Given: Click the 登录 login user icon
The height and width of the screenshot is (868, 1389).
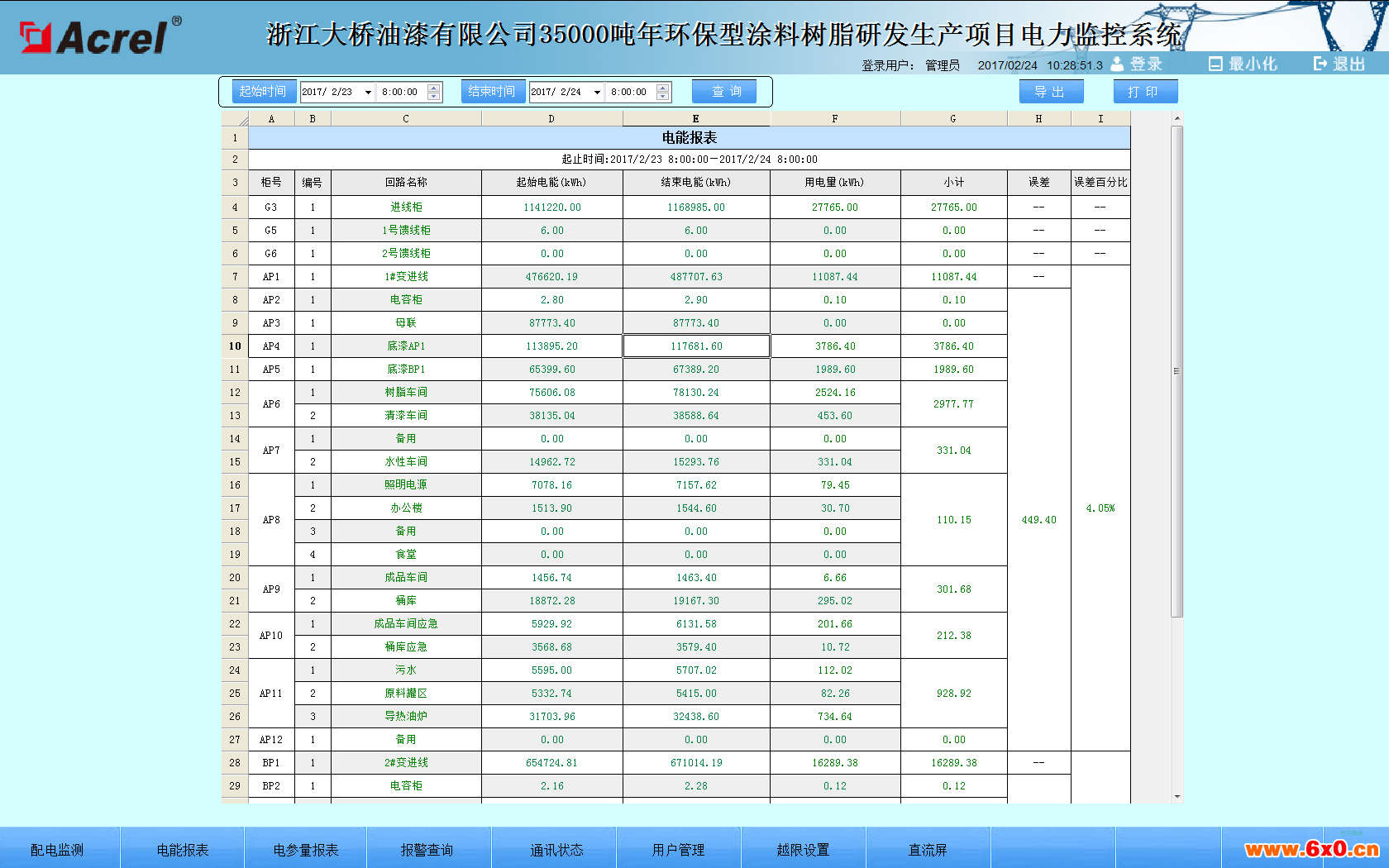Looking at the screenshot, I should (1117, 64).
